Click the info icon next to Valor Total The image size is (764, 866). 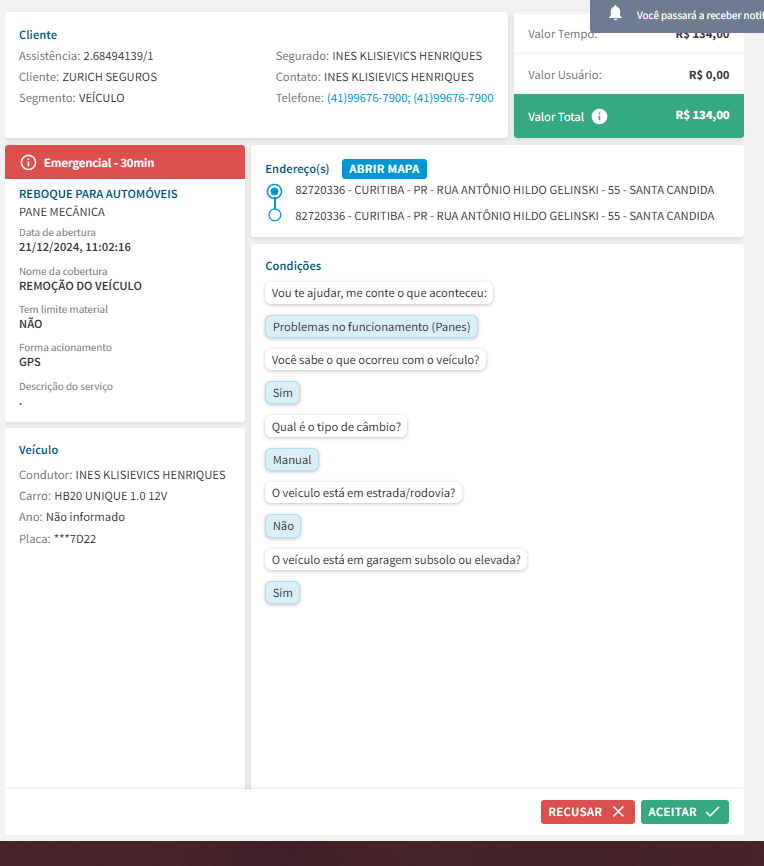pos(599,117)
